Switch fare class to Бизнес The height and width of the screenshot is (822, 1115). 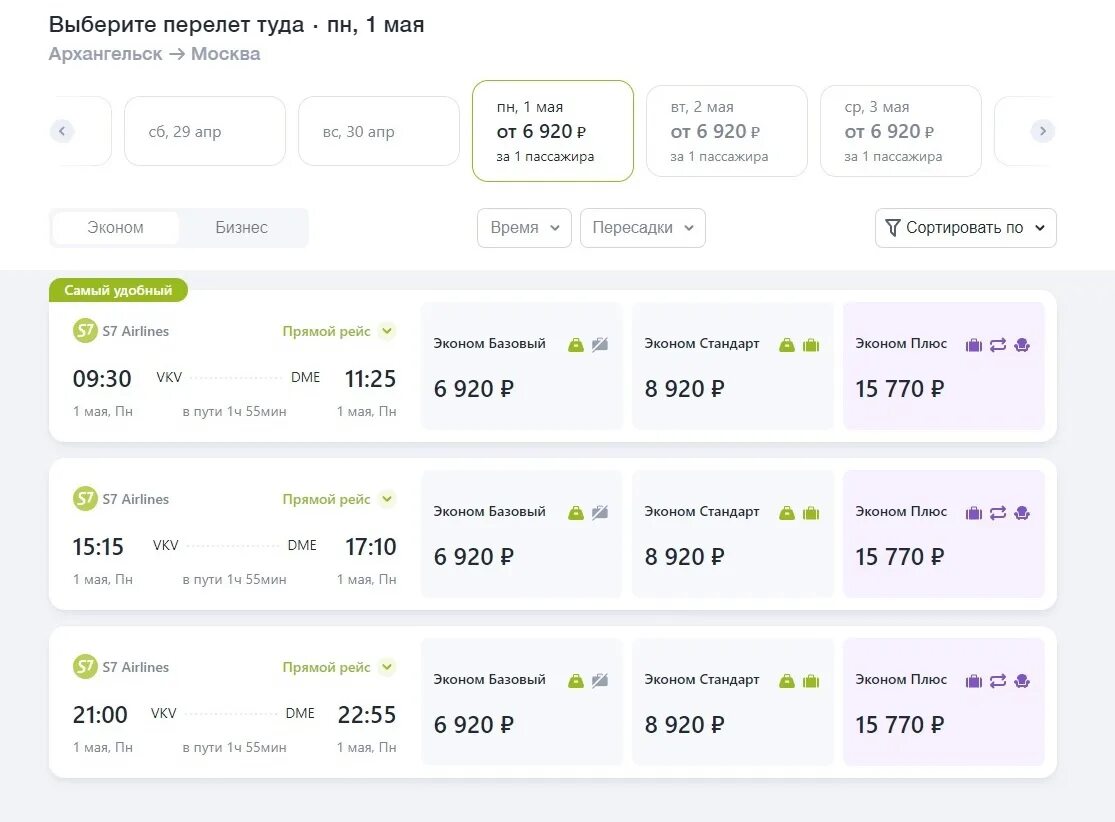click(x=242, y=228)
